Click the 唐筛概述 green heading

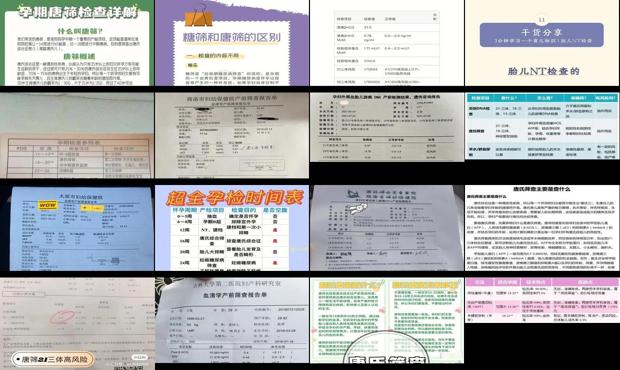click(79, 57)
